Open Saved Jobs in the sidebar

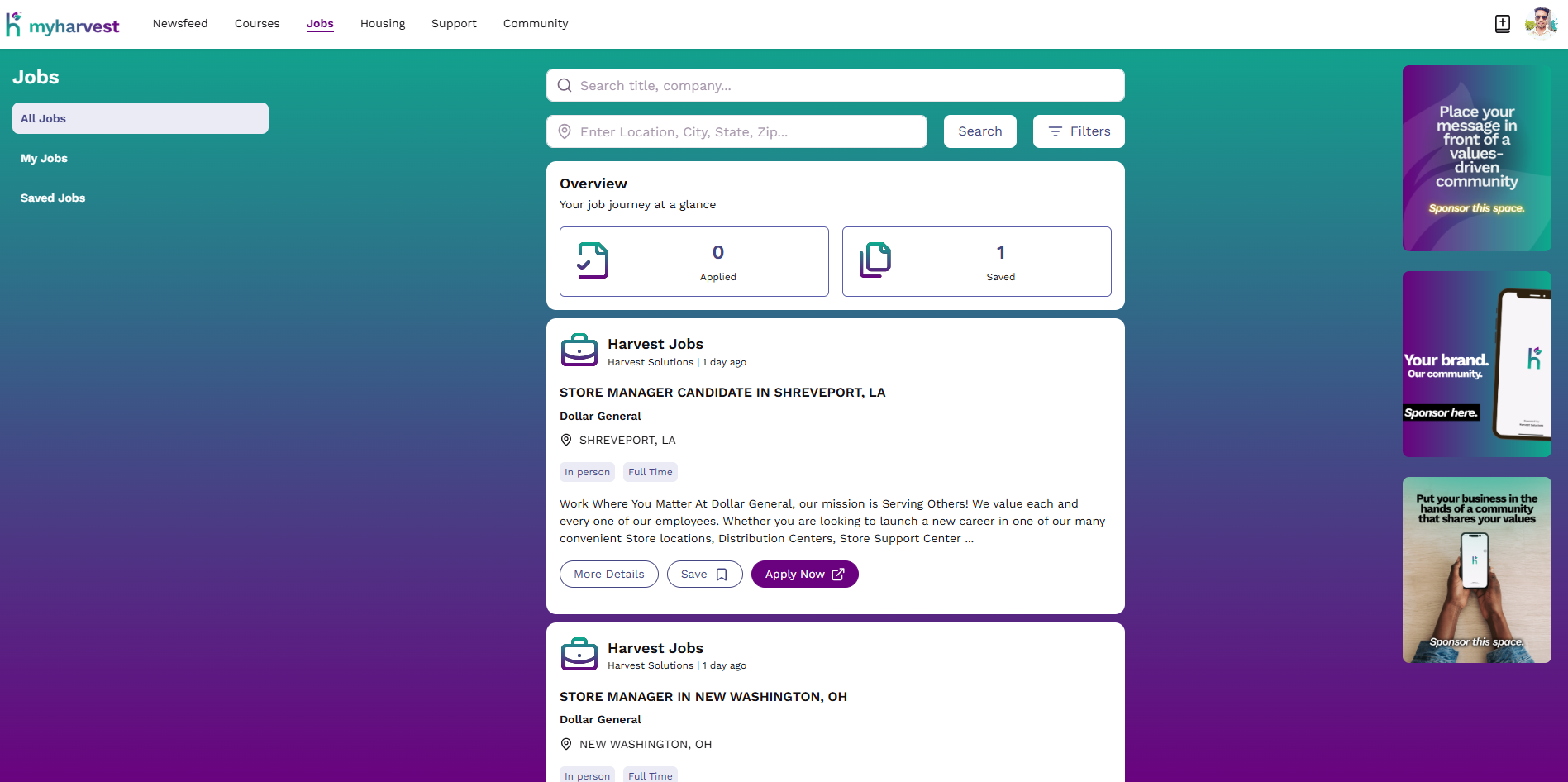coord(53,198)
